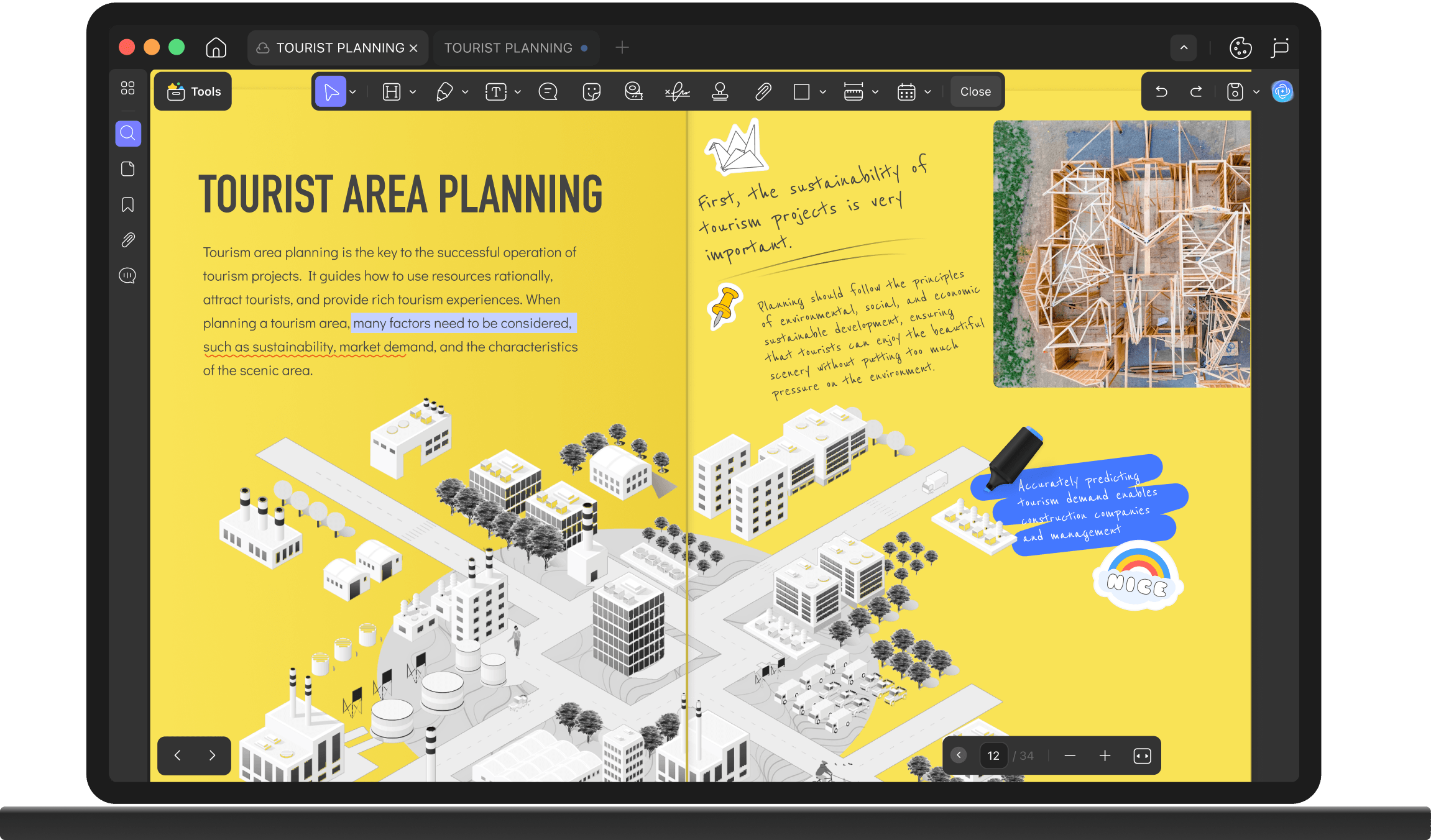Select the tape sticker tool

coord(634,92)
